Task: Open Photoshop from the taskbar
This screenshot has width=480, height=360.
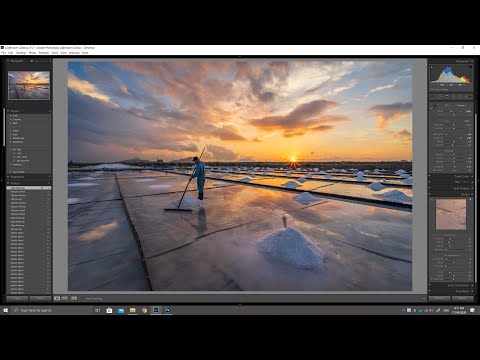Action: click(x=168, y=310)
